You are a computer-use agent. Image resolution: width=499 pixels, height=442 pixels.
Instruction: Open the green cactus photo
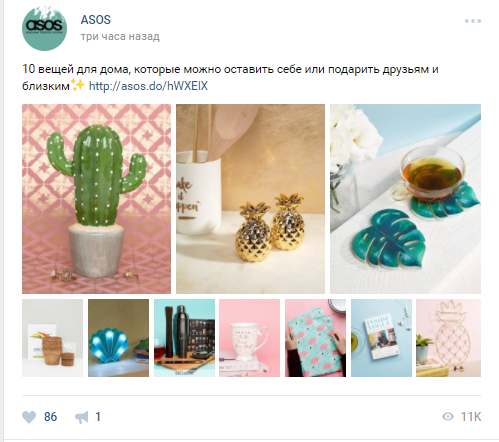(96, 199)
